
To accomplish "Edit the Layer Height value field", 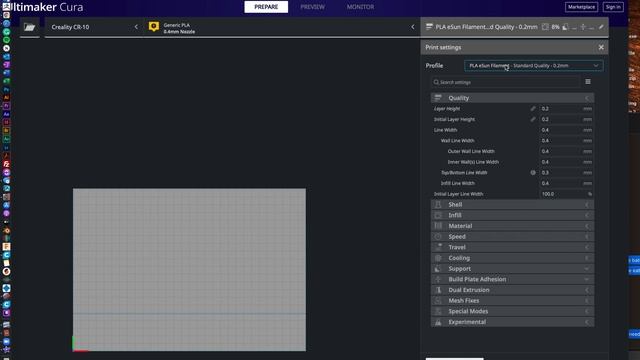I will pos(566,109).
